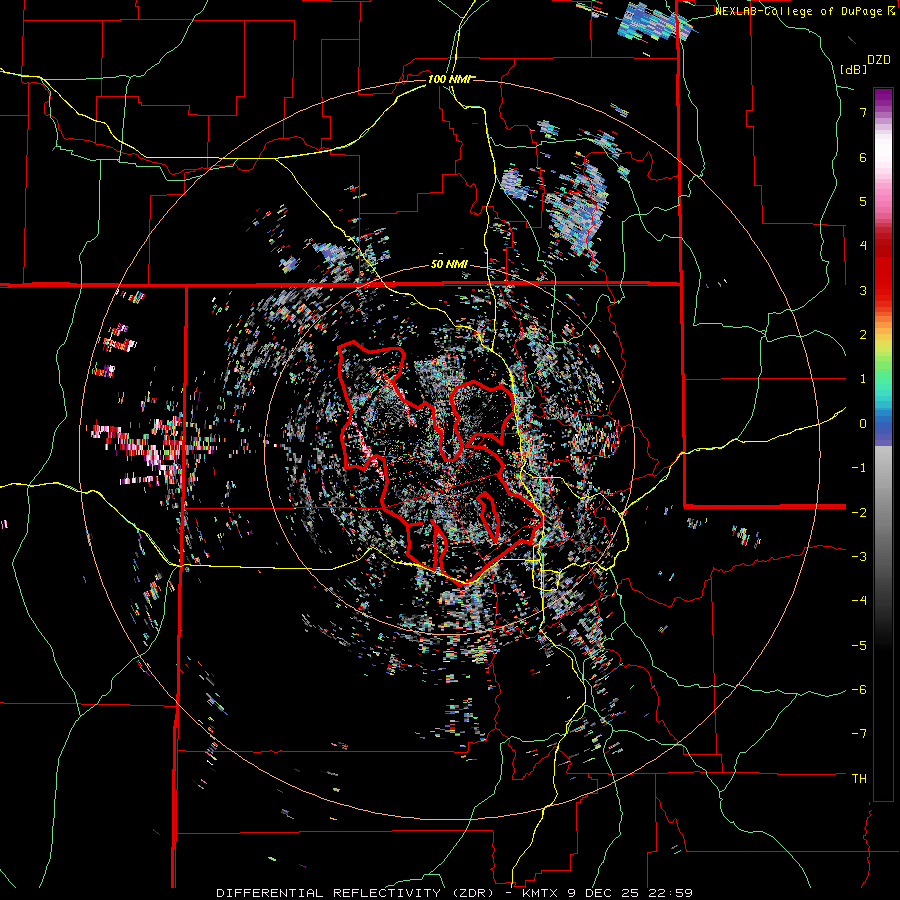Viewport: 900px width, 900px height.
Task: Click the 7 value on the scale
Action: (863, 112)
